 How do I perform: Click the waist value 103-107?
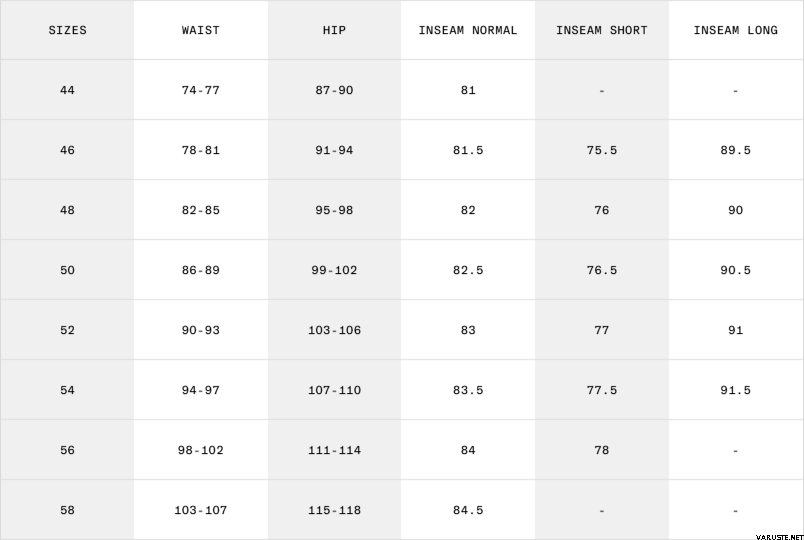point(201,510)
